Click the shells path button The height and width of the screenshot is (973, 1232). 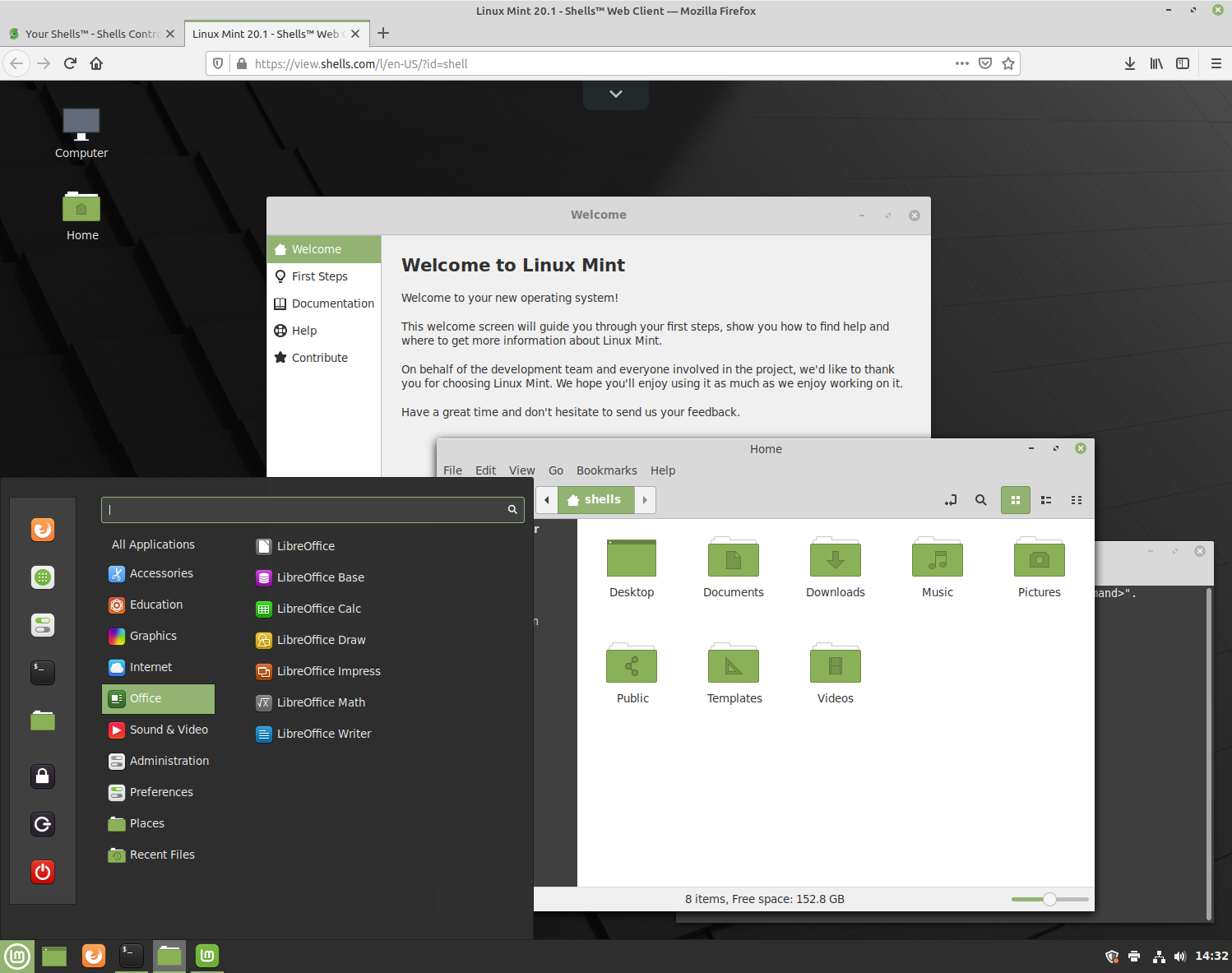pyautogui.click(x=596, y=500)
